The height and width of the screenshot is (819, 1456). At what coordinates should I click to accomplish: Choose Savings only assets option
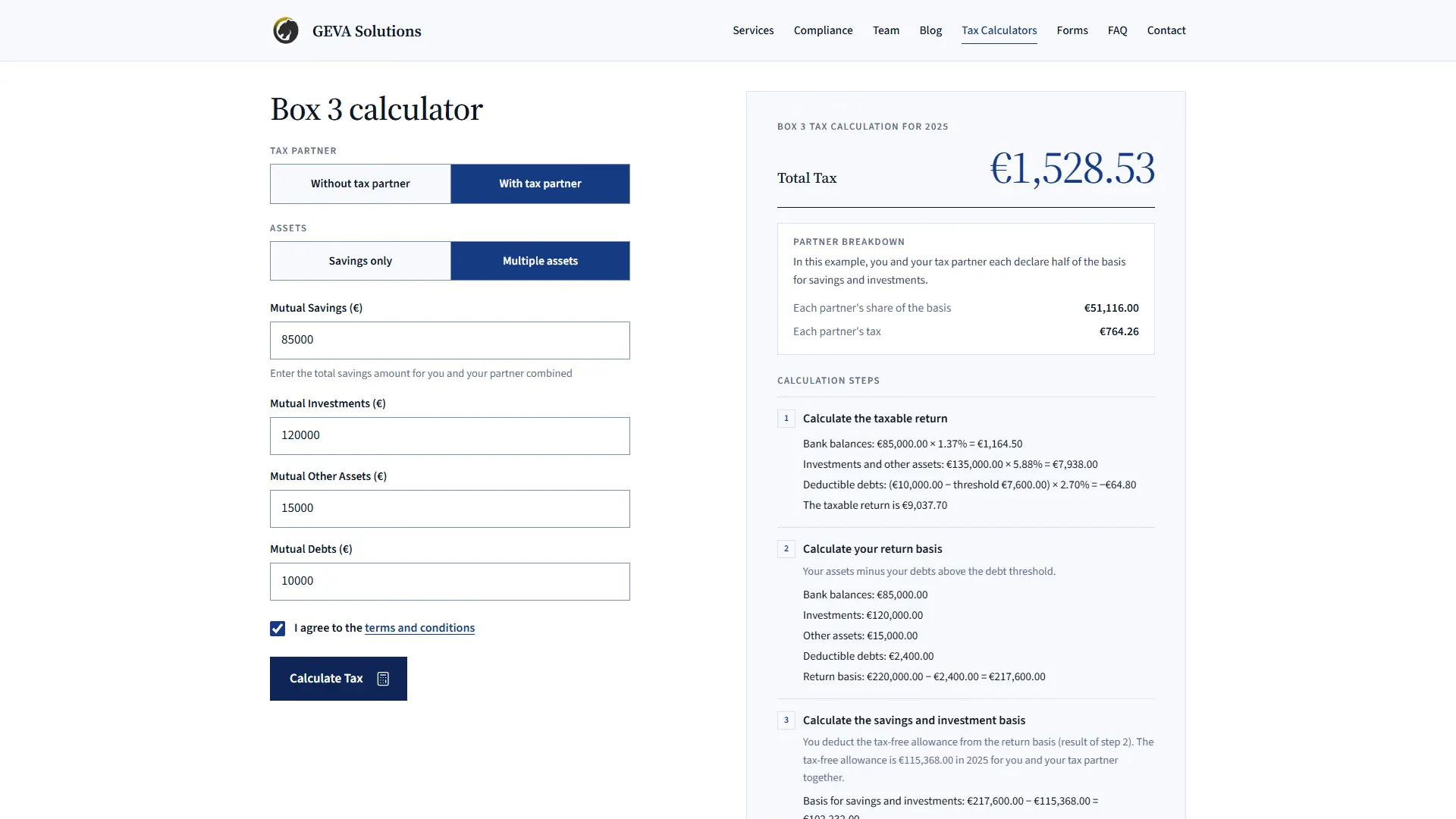pos(360,261)
